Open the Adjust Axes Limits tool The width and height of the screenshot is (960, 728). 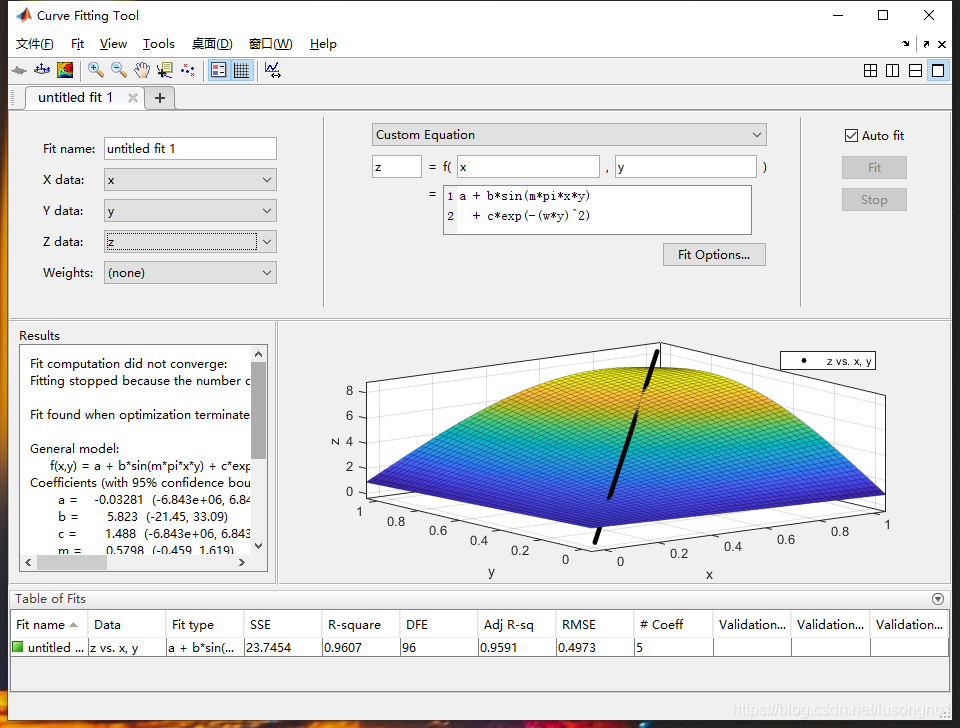click(x=272, y=70)
